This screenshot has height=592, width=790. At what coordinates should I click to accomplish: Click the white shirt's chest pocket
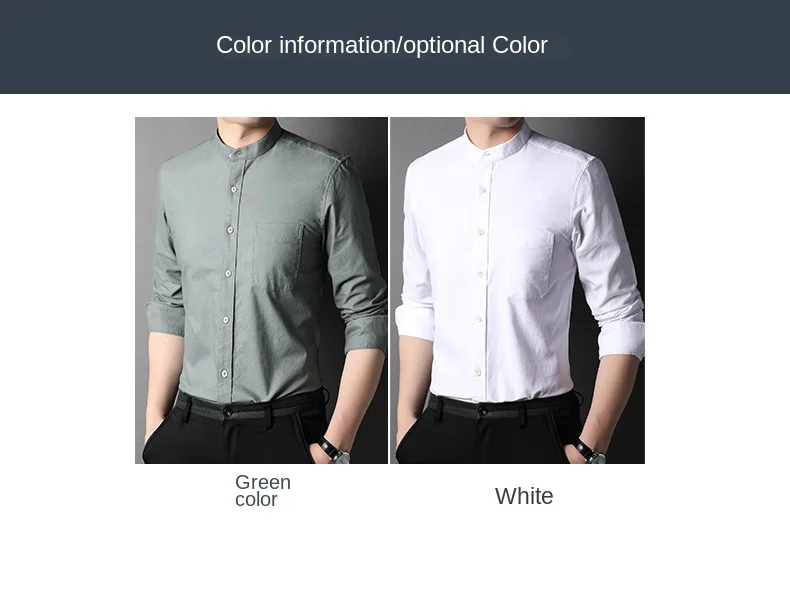(531, 265)
